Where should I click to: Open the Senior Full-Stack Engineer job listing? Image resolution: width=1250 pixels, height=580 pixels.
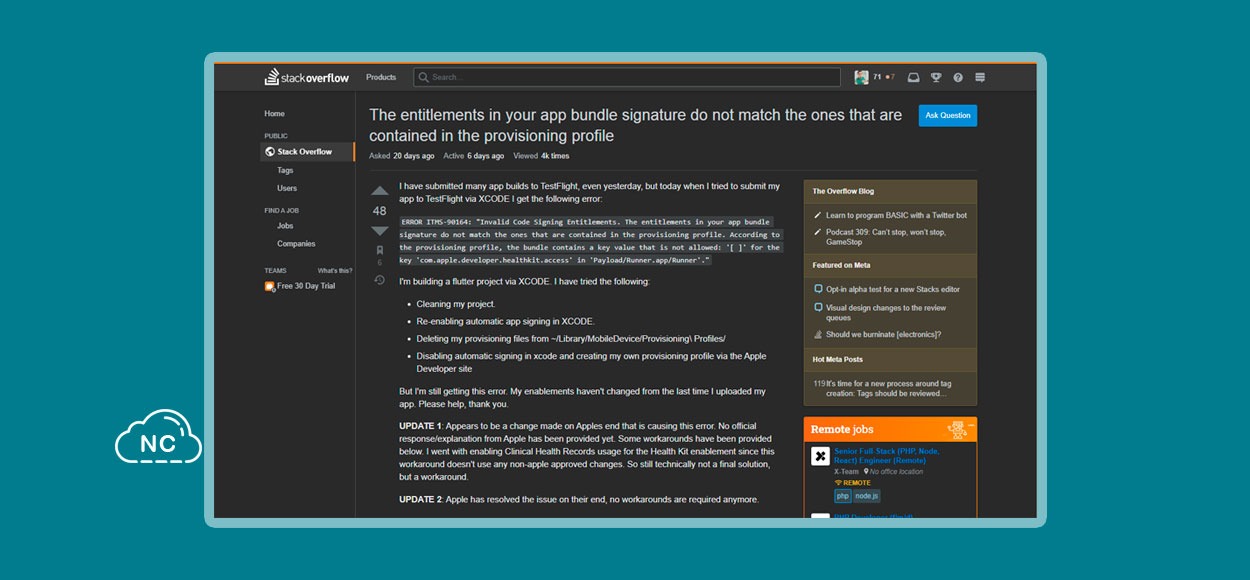point(887,456)
